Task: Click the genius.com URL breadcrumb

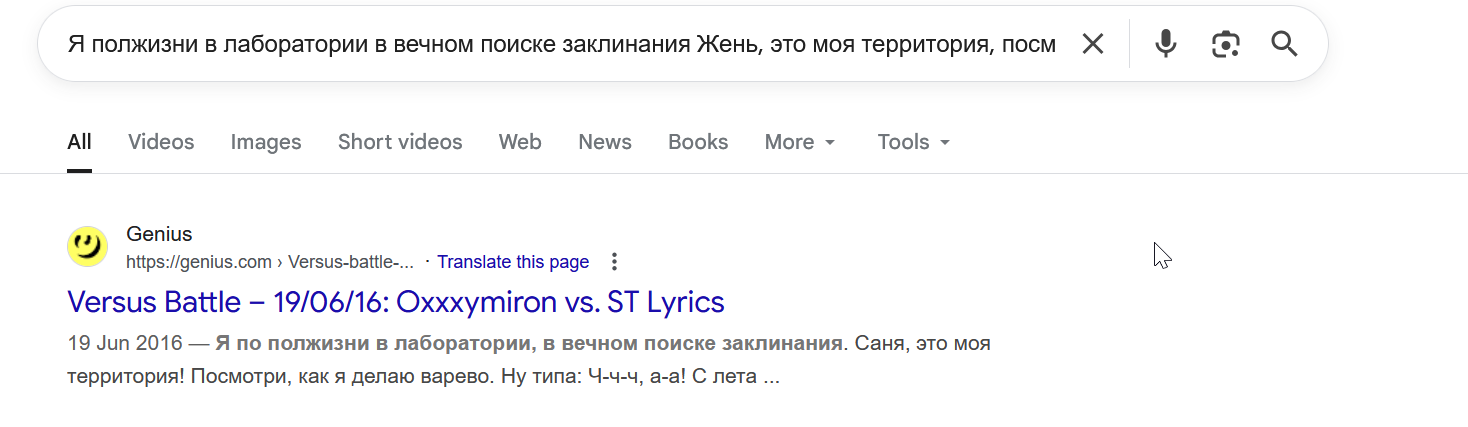Action: click(x=270, y=262)
